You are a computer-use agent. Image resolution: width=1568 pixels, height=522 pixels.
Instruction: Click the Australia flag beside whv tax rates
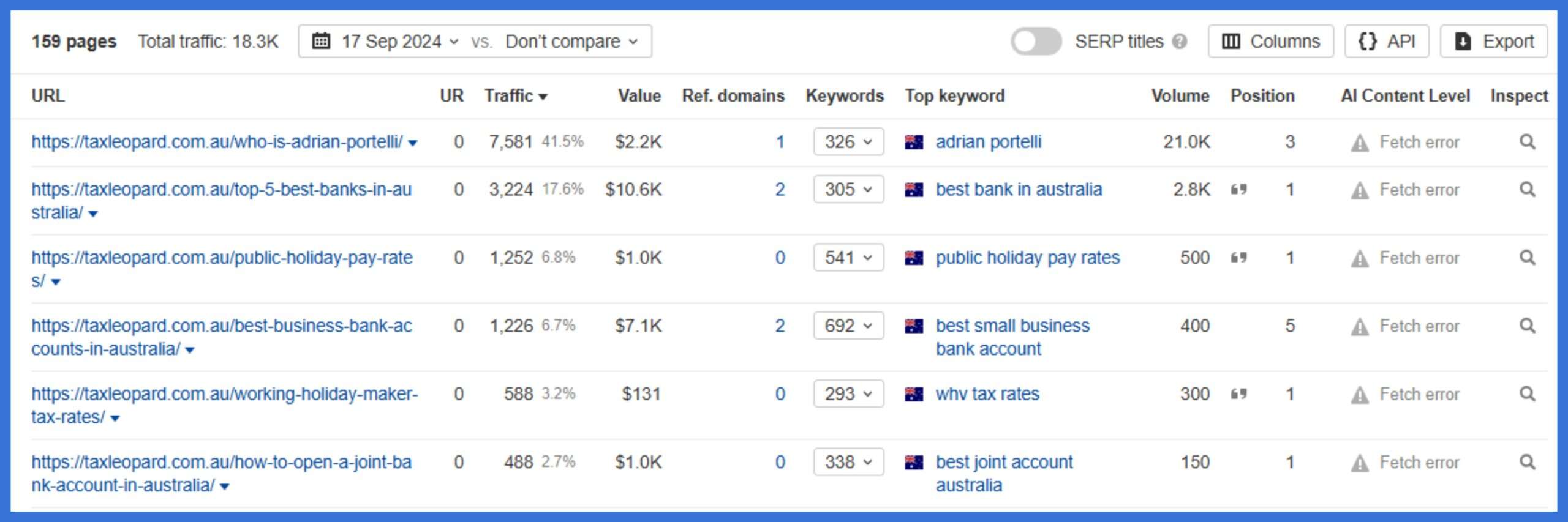(914, 395)
